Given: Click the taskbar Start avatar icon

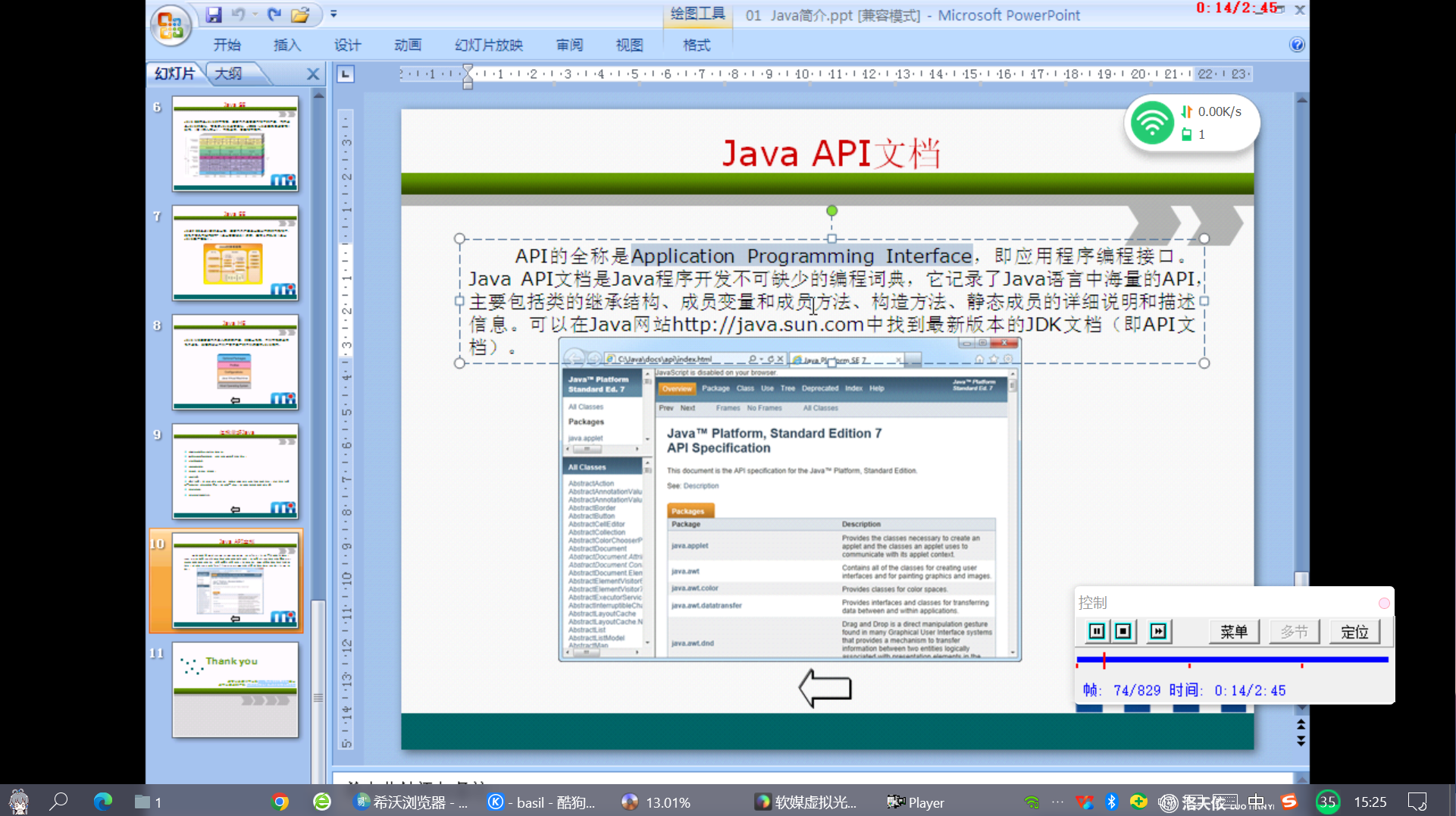Looking at the screenshot, I should [19, 802].
